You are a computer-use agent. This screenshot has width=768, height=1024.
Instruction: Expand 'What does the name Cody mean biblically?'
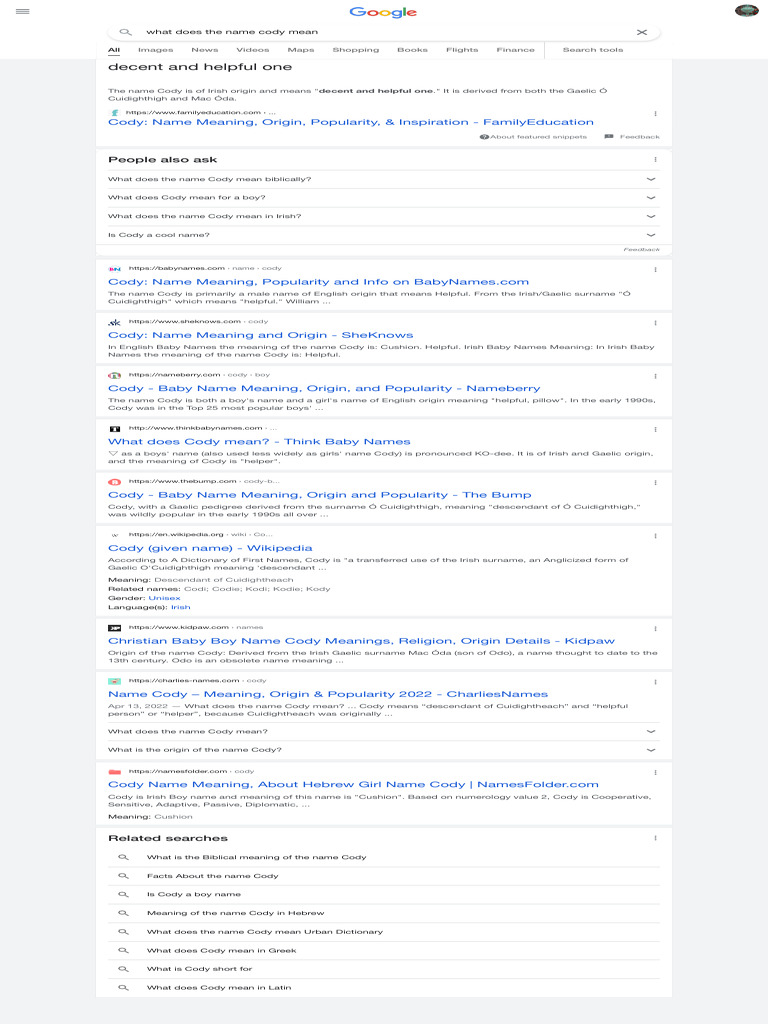pyautogui.click(x=651, y=179)
